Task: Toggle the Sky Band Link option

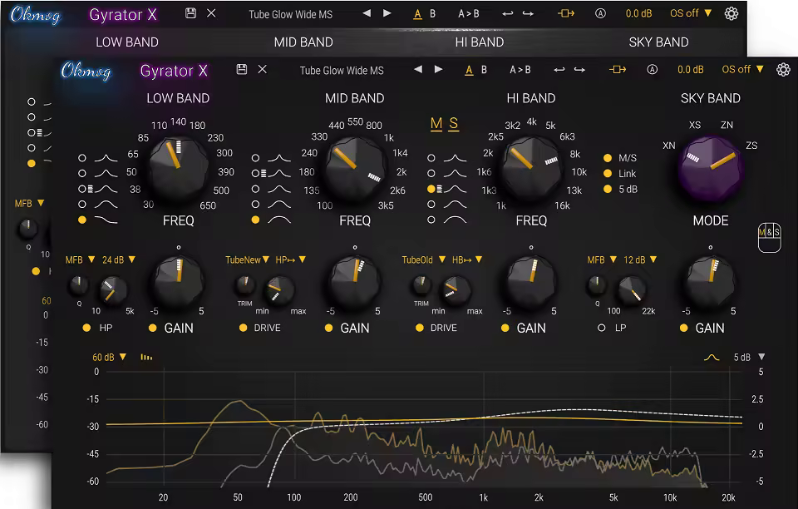Action: click(x=606, y=173)
